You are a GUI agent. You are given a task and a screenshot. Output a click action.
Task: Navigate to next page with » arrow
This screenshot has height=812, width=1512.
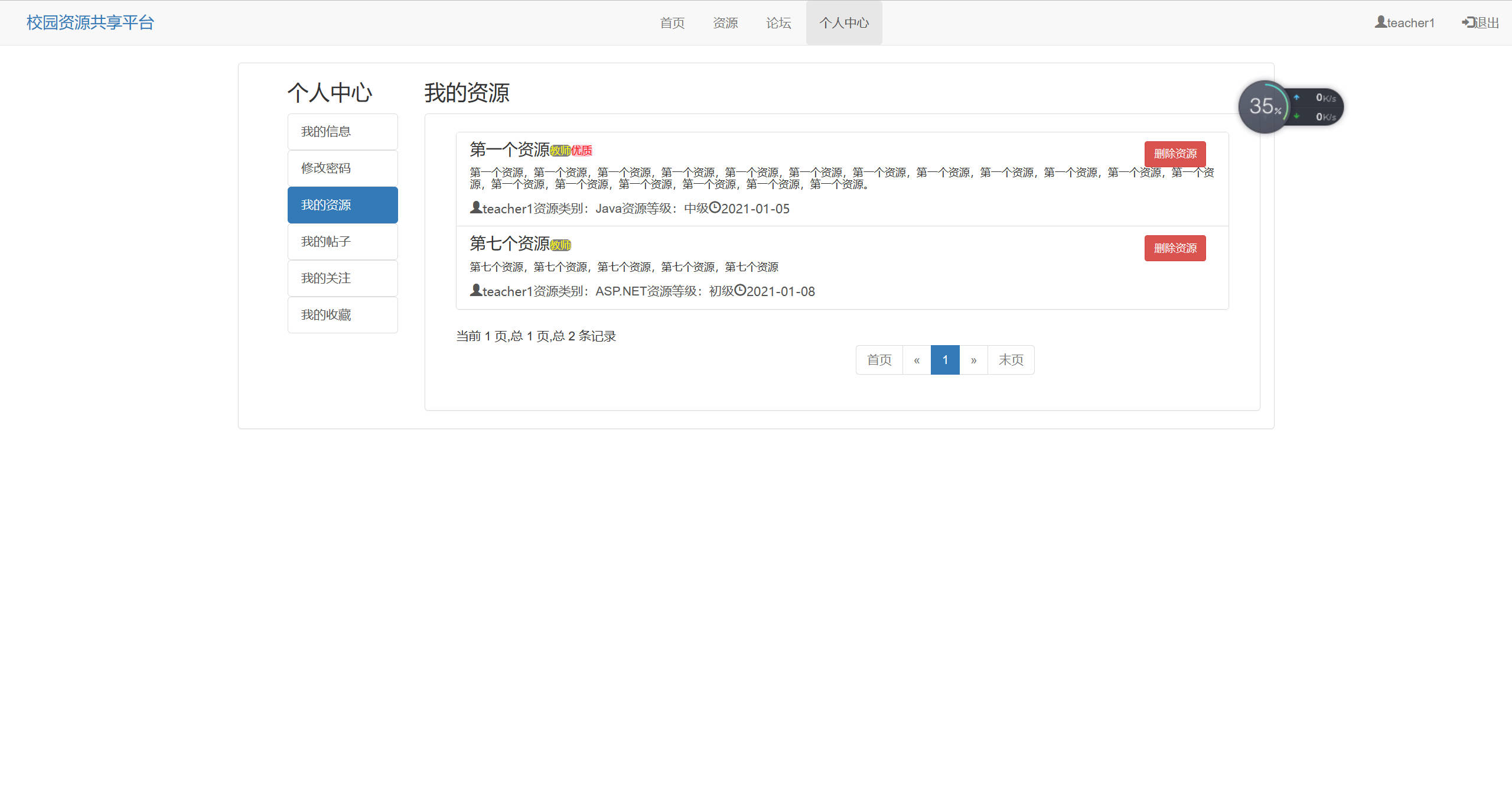click(x=973, y=359)
